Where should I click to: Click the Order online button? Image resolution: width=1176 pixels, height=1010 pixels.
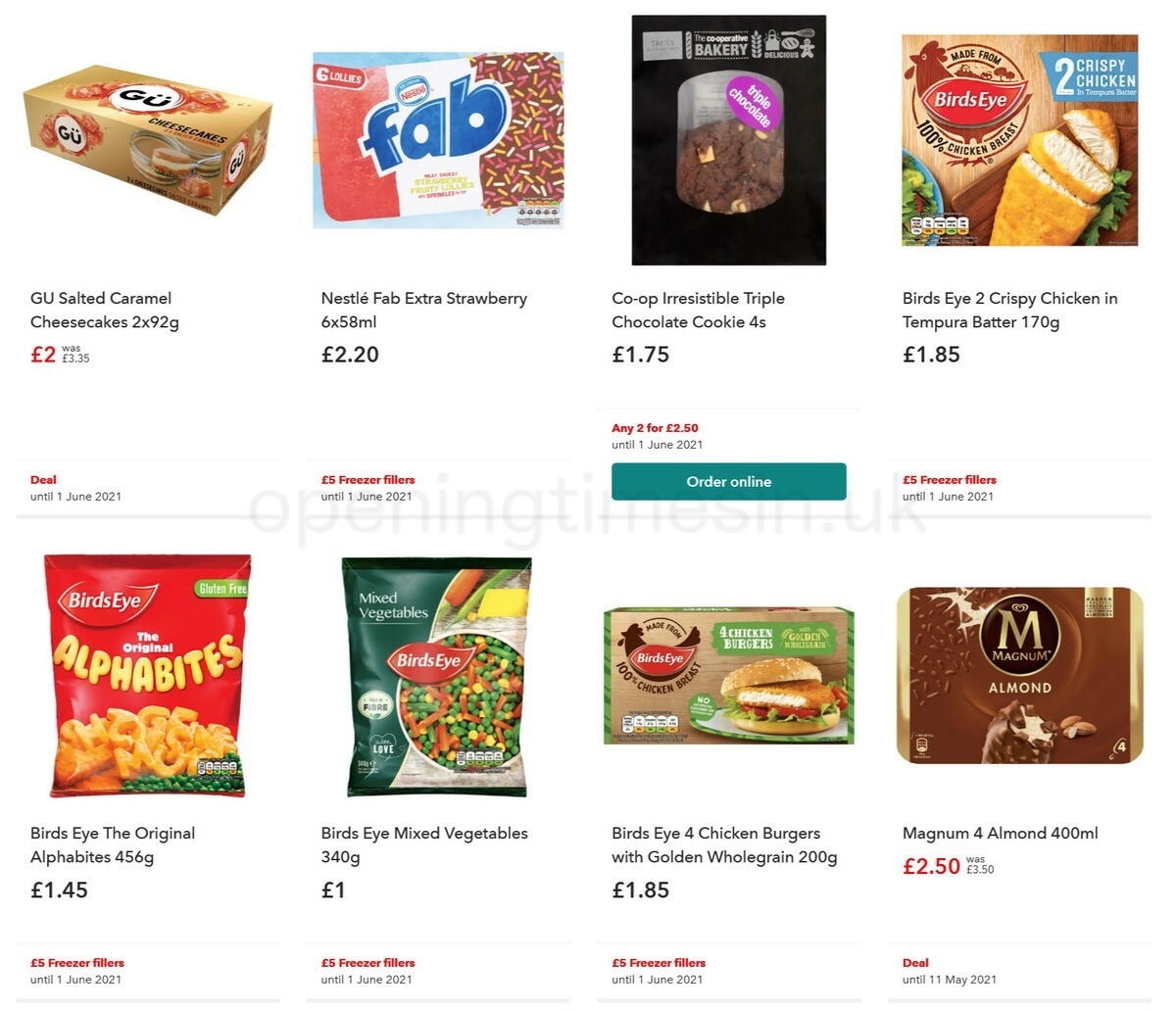pyautogui.click(x=729, y=481)
